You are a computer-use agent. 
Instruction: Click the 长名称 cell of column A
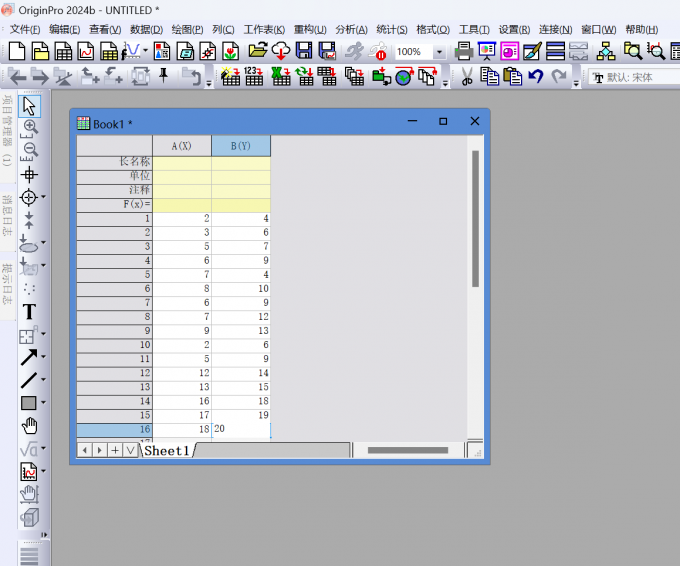click(182, 163)
